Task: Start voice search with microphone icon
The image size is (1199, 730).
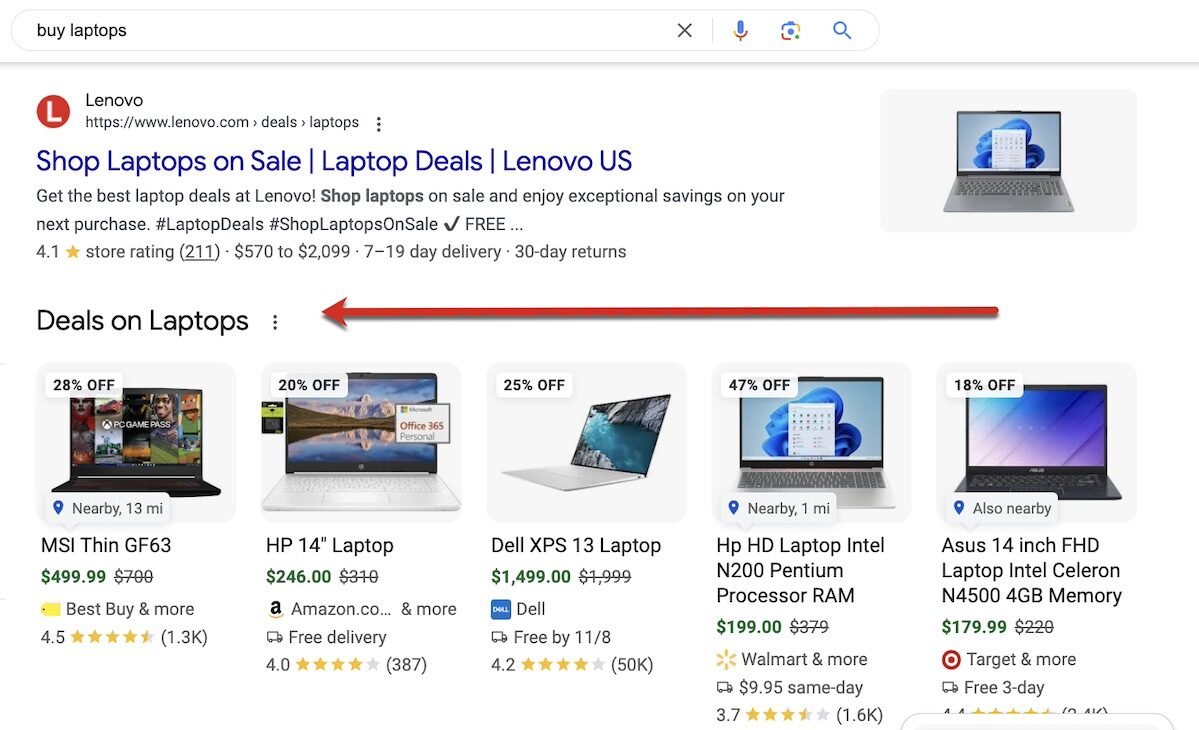Action: pos(740,31)
